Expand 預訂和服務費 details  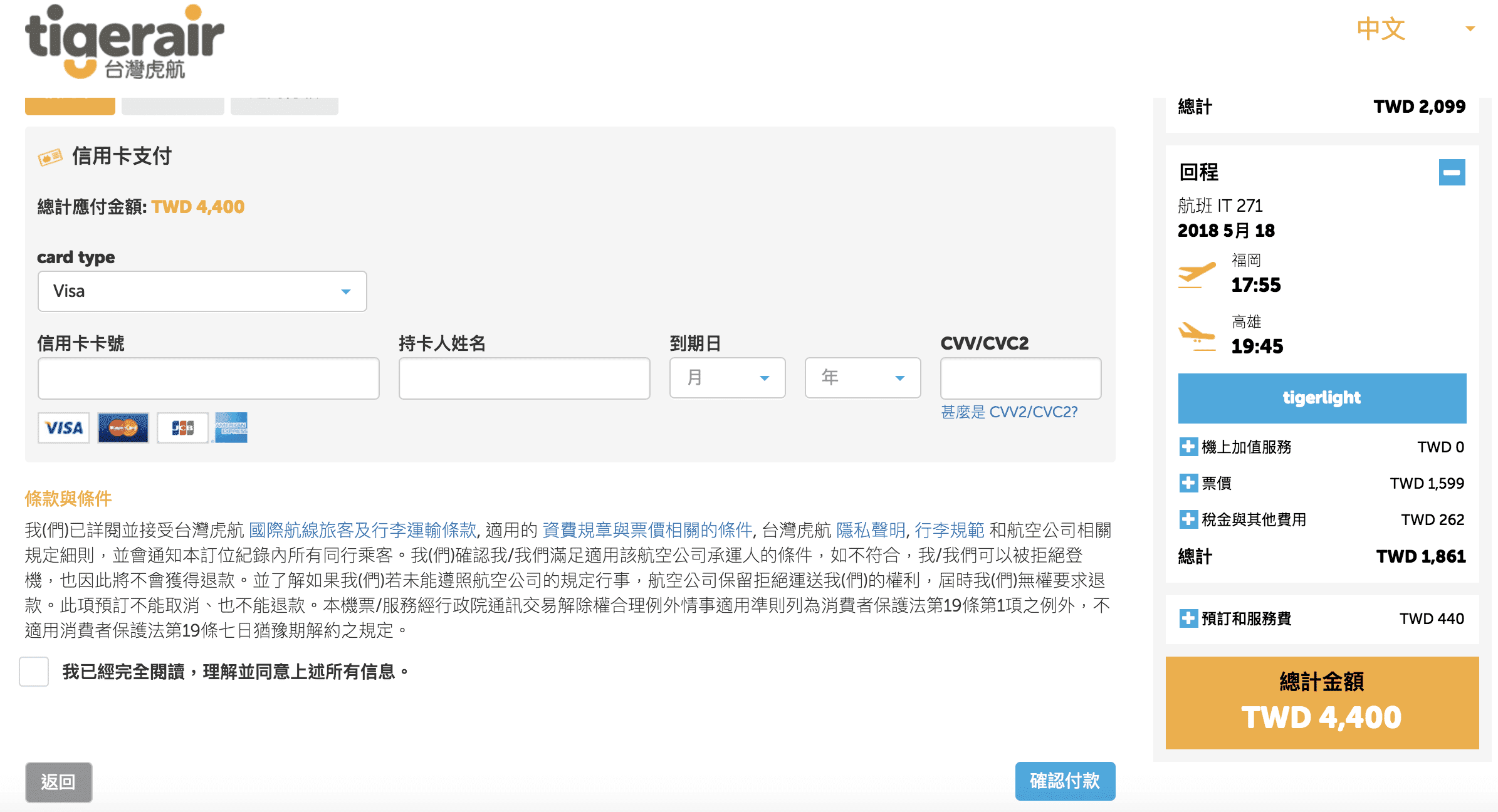(x=1188, y=618)
